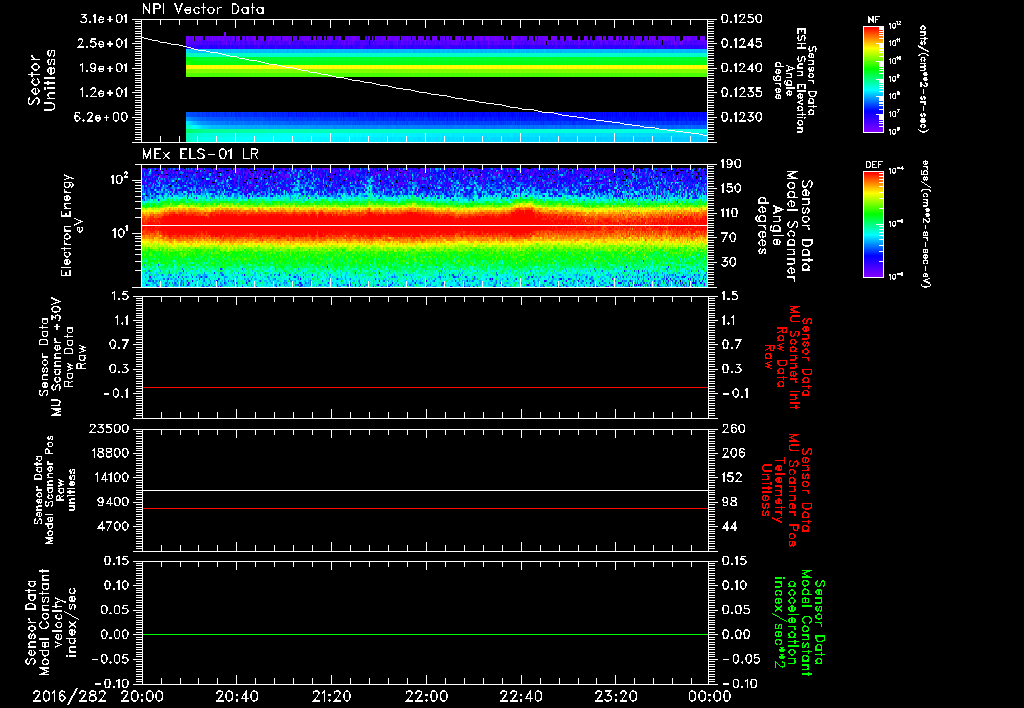Click the Electron Energy eV axis label

pos(75,225)
